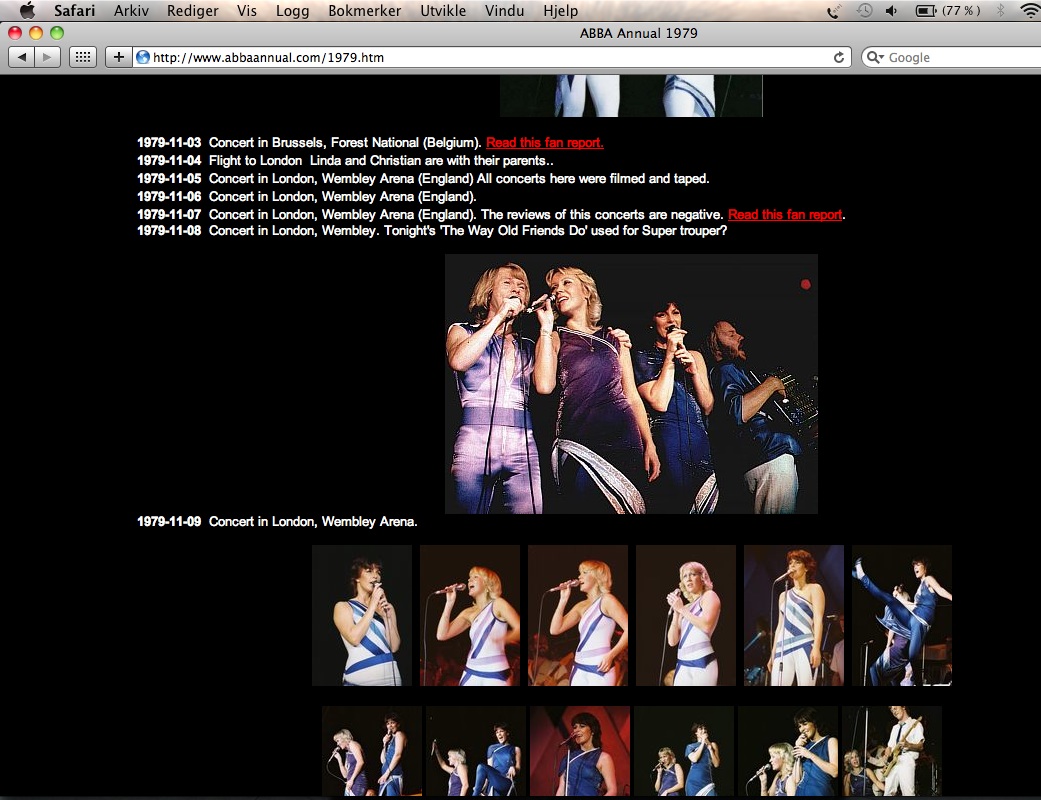
Task: Click the plus add bookmark button
Action: 118,57
